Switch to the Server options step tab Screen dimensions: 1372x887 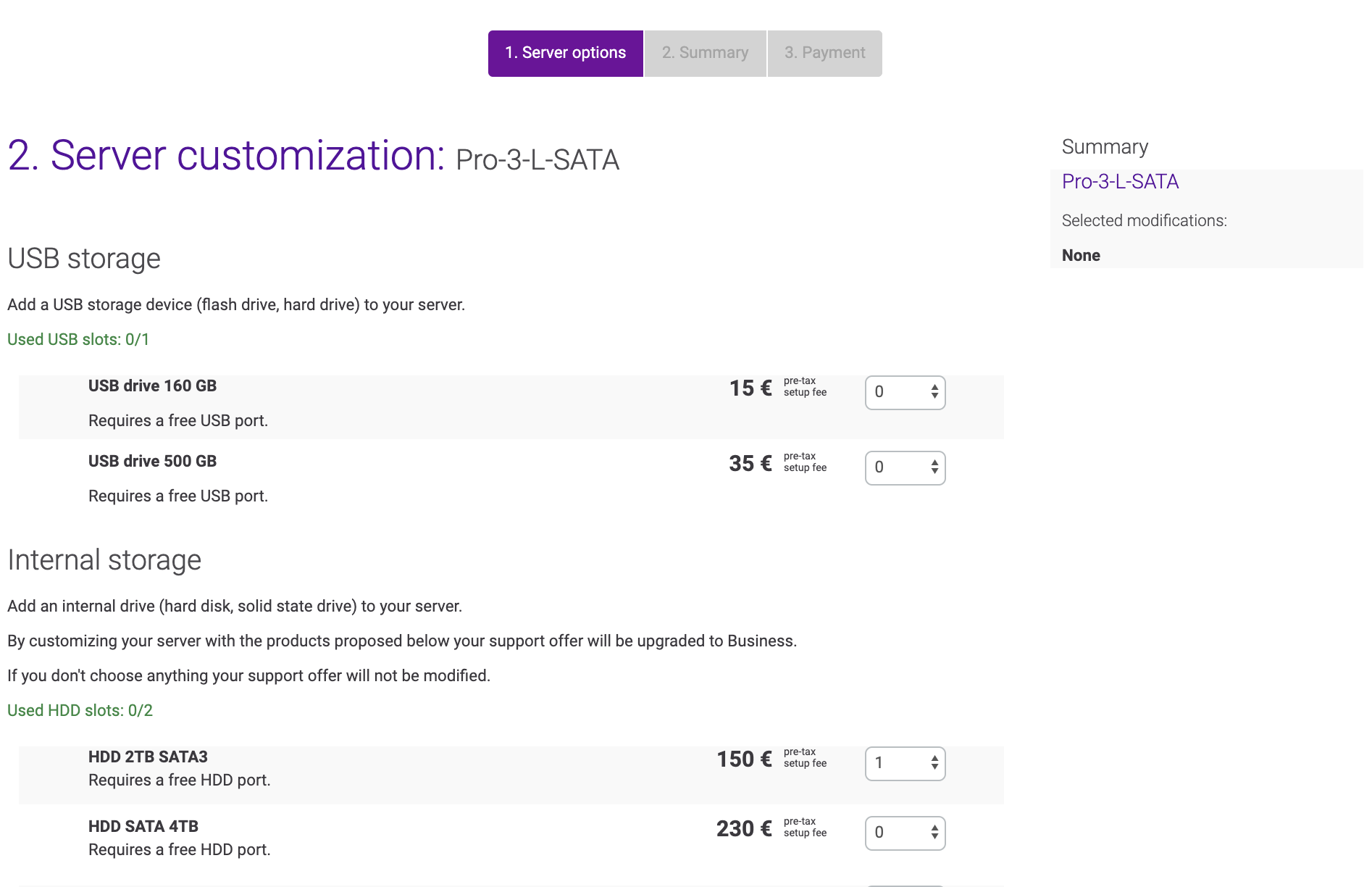tap(565, 53)
